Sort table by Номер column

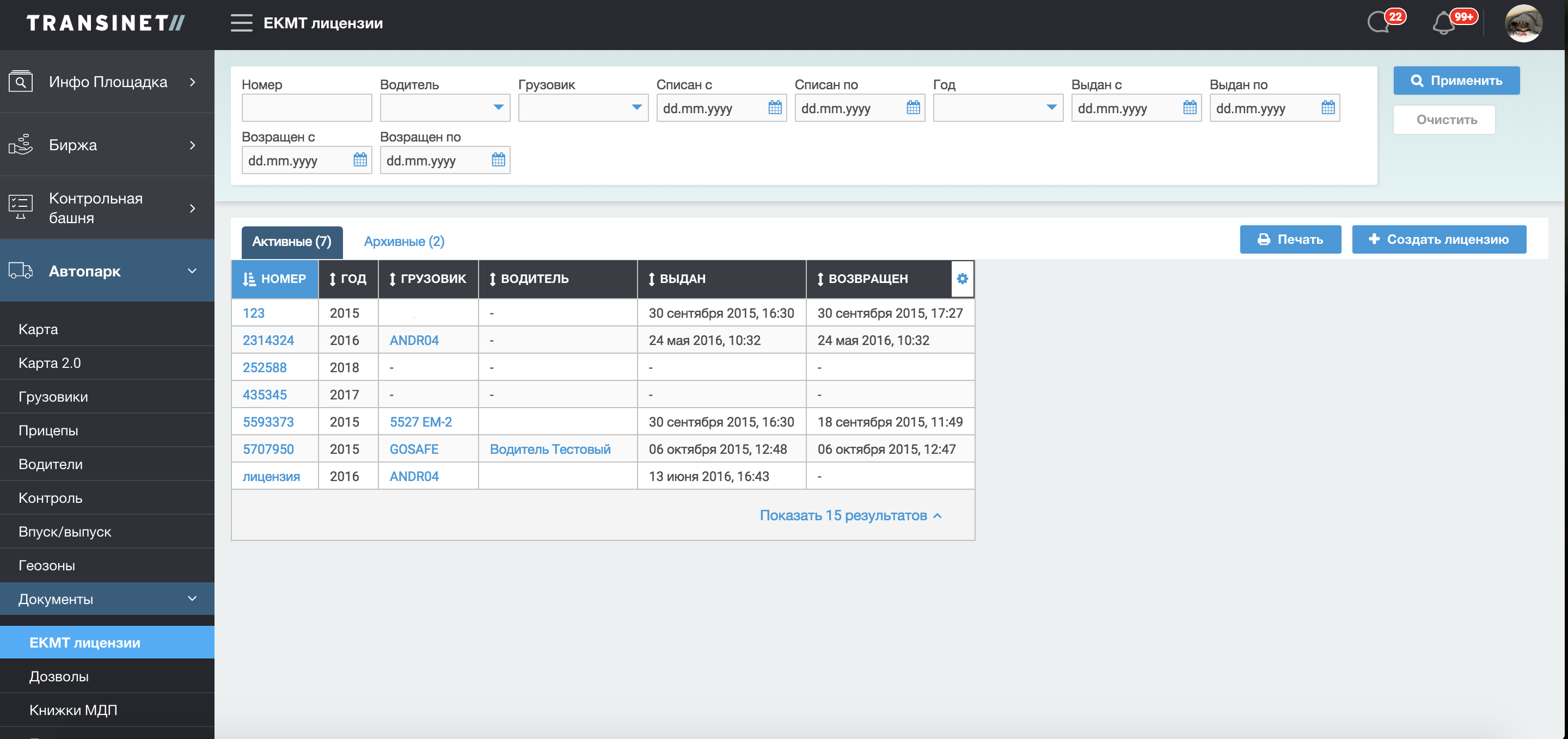[274, 279]
